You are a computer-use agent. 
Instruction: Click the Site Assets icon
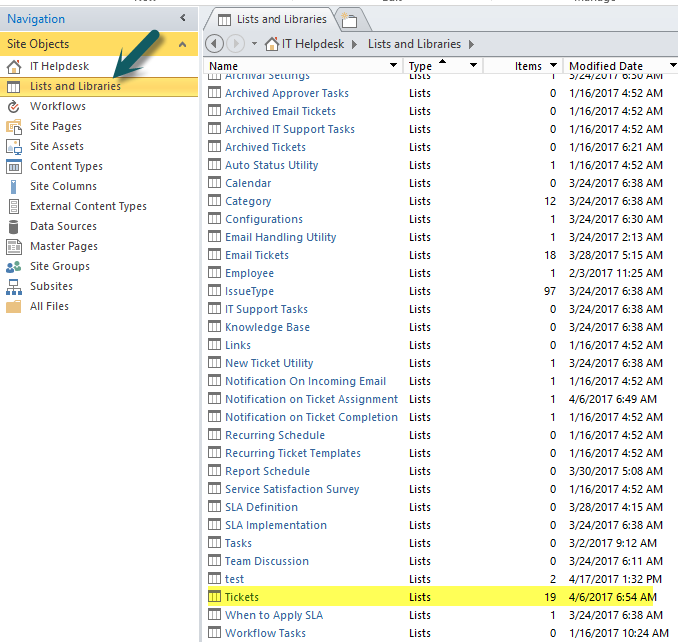(14, 147)
